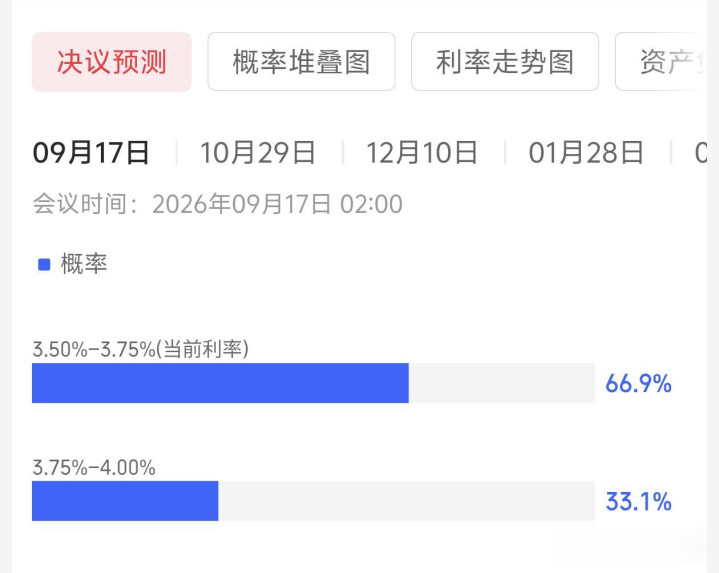Click the 会议时间 2026年09月17日 text
This screenshot has height=573, width=719.
click(218, 204)
